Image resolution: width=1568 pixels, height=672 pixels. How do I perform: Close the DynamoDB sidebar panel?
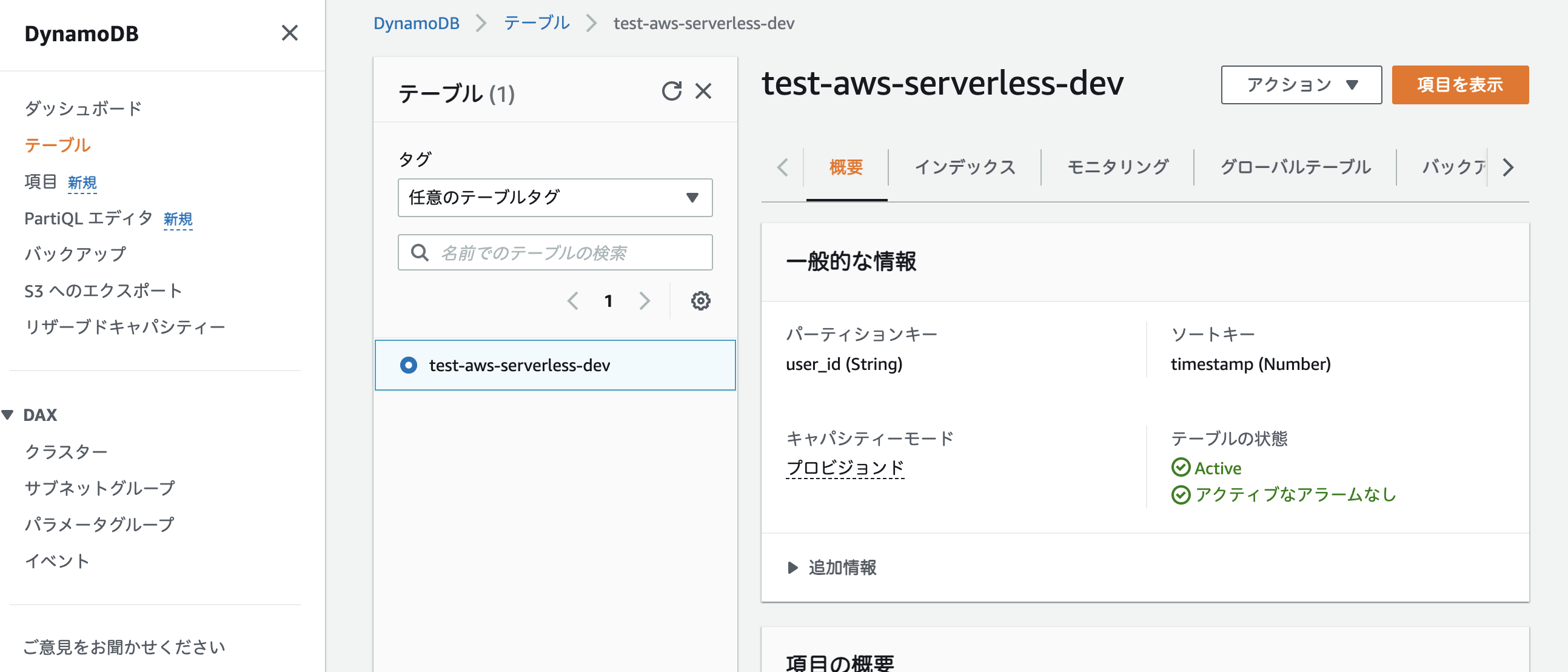tap(290, 33)
